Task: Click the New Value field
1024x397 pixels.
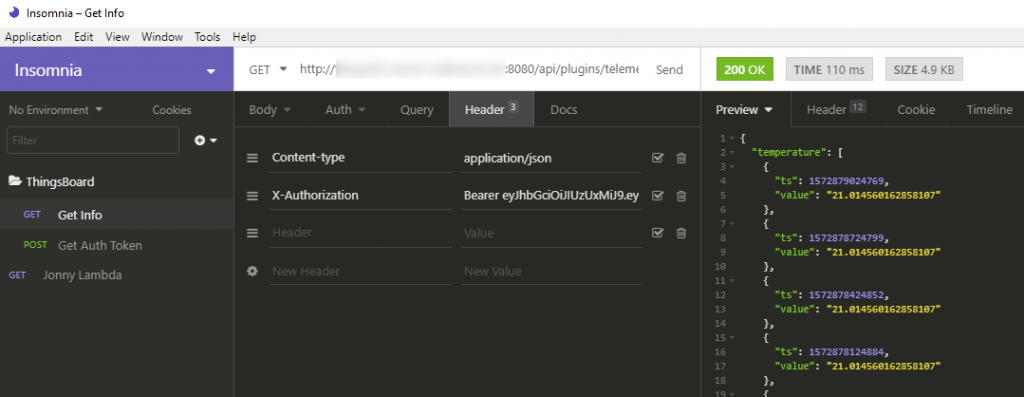Action: click(551, 270)
